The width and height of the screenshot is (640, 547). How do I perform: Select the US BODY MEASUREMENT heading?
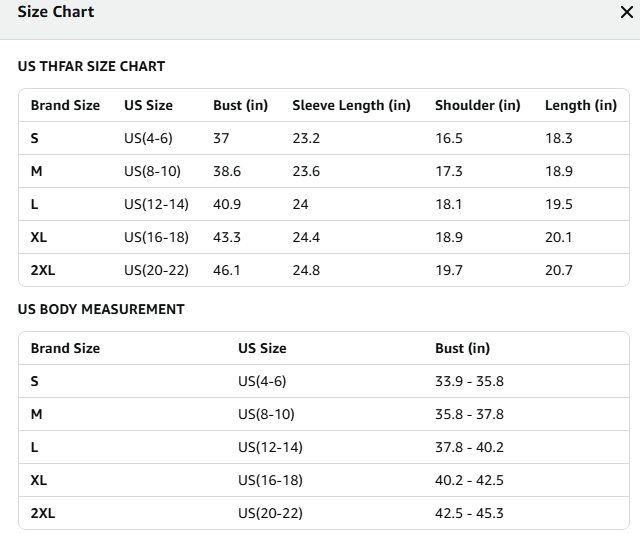pyautogui.click(x=101, y=309)
